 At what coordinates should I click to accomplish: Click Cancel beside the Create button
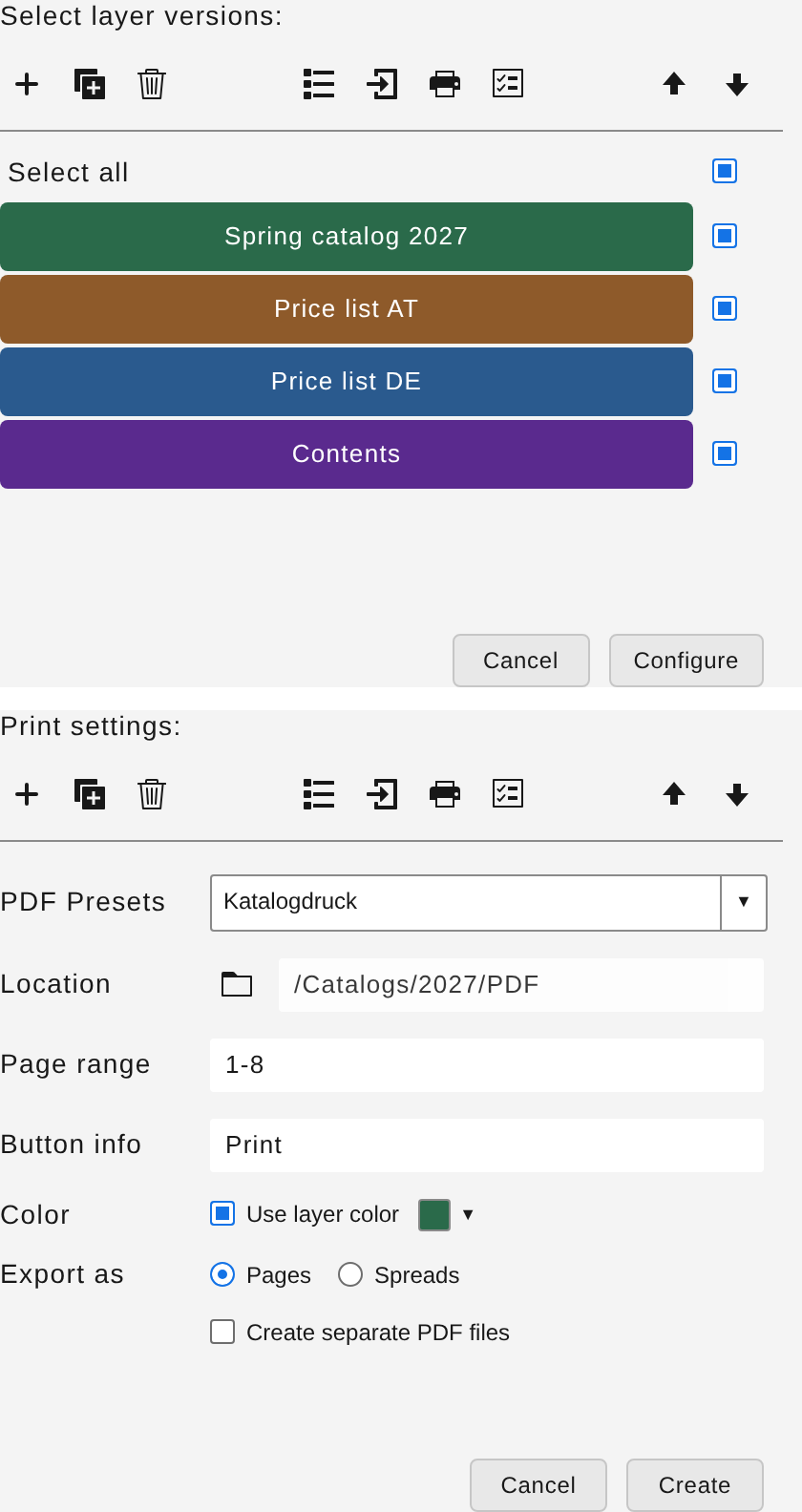click(538, 1485)
